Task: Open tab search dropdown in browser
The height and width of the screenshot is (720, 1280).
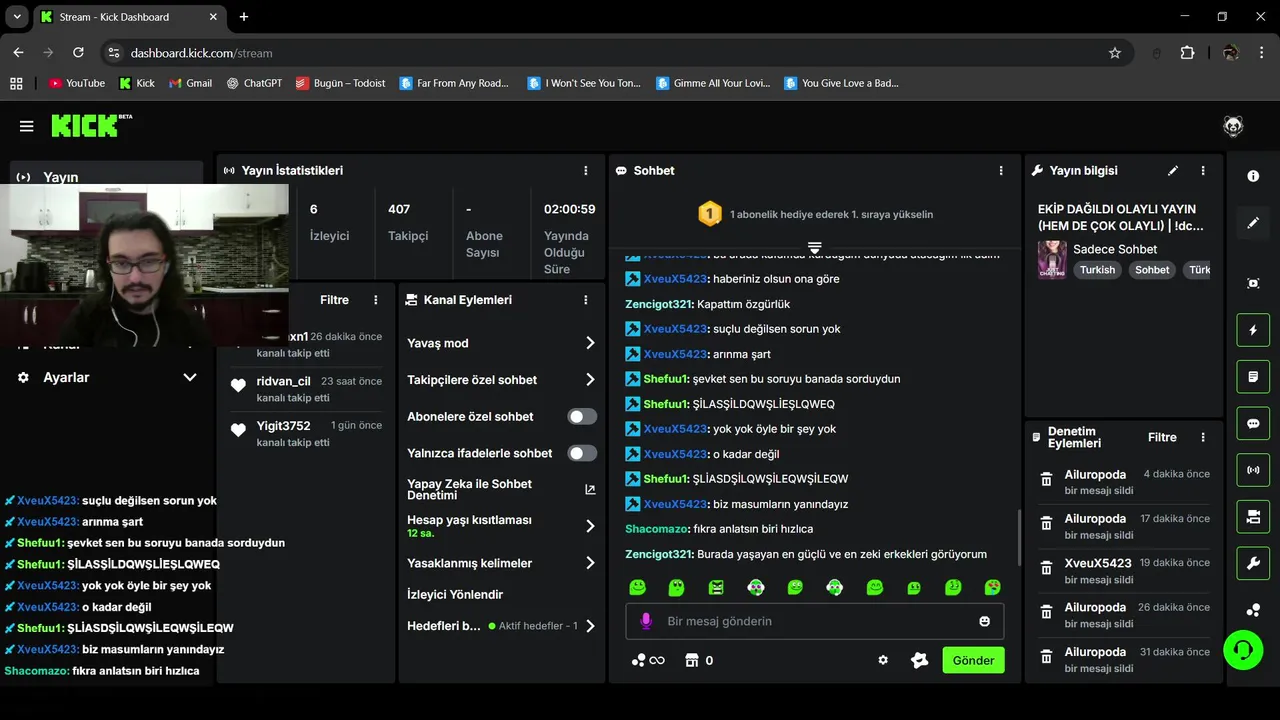Action: 17,17
